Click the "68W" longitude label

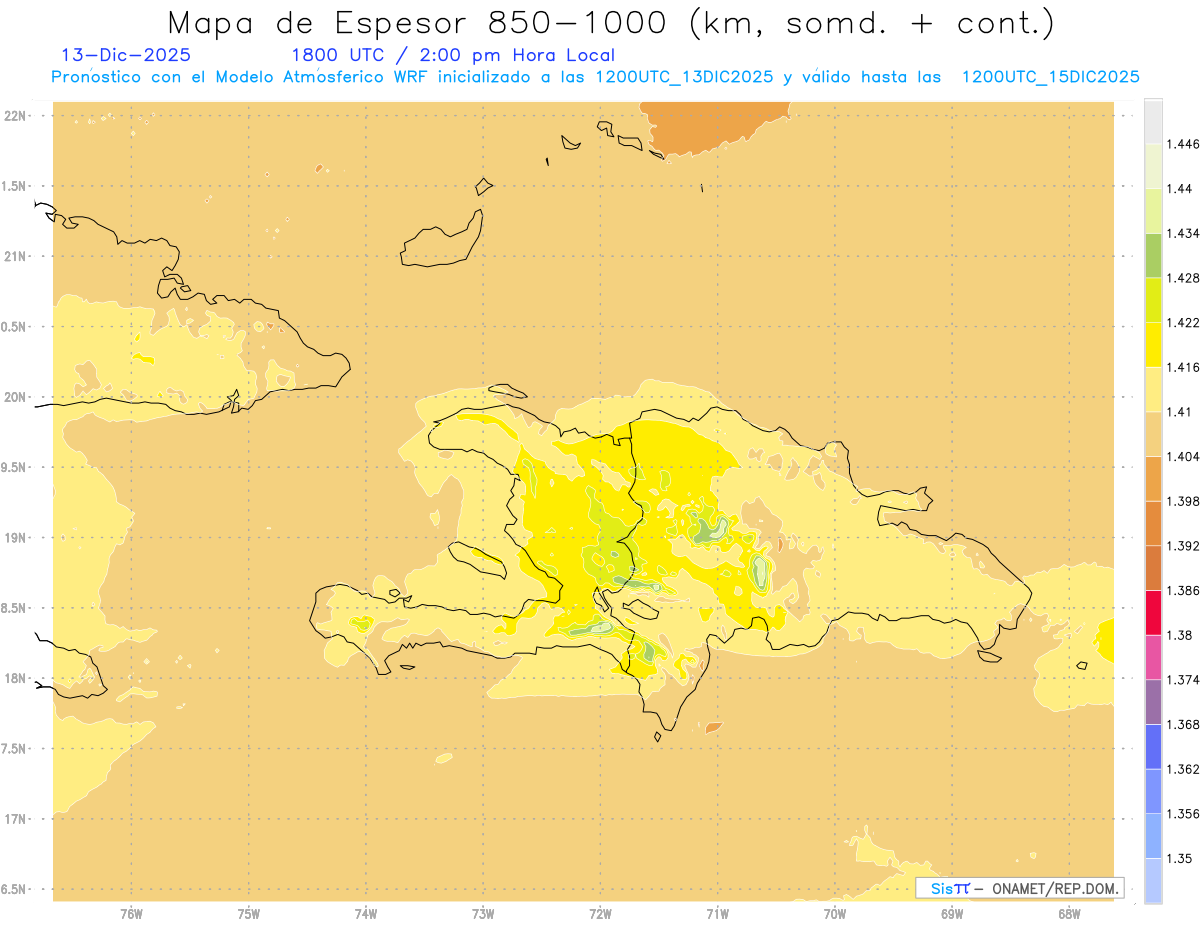point(1069,914)
